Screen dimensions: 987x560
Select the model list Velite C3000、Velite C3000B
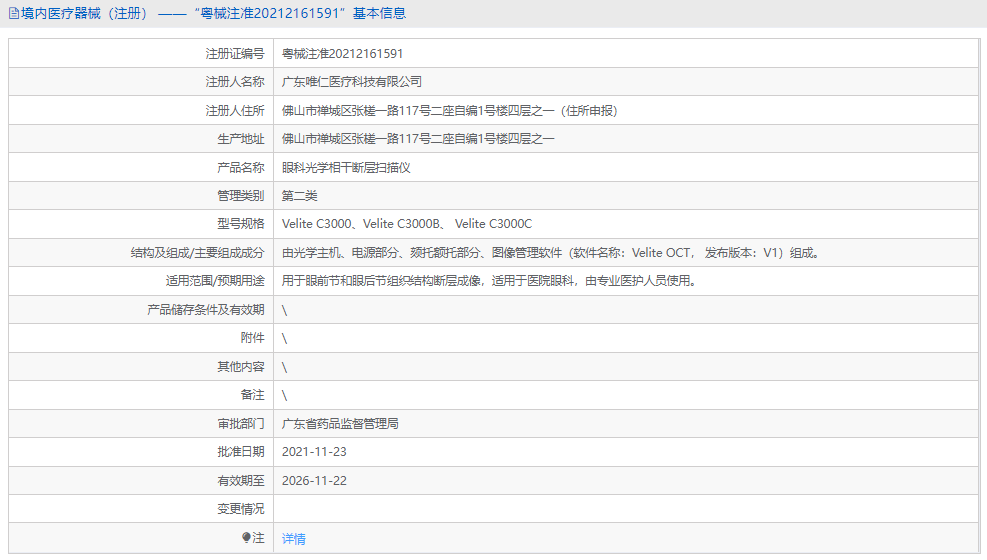[407, 224]
